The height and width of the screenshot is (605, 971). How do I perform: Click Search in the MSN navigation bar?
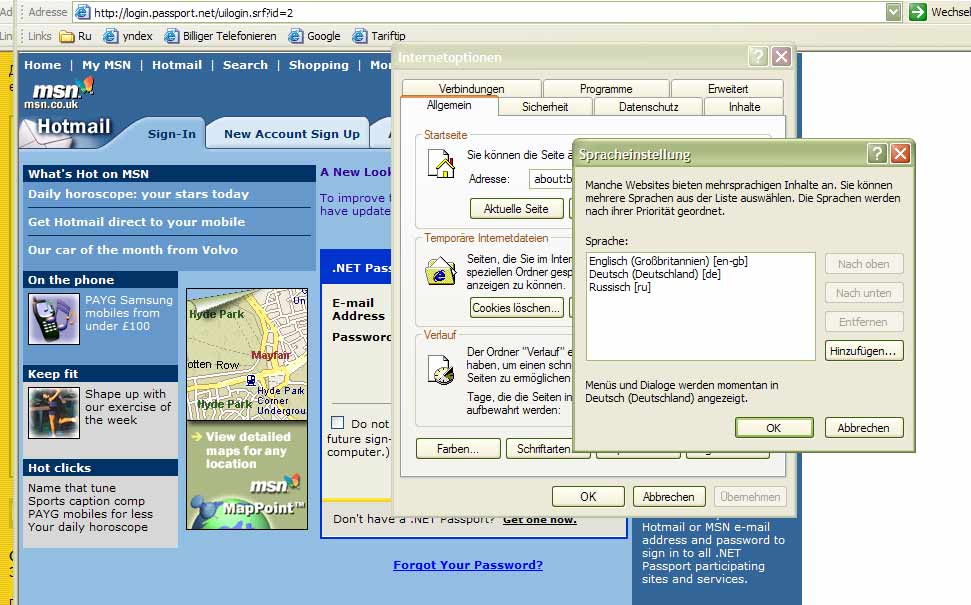pos(245,64)
